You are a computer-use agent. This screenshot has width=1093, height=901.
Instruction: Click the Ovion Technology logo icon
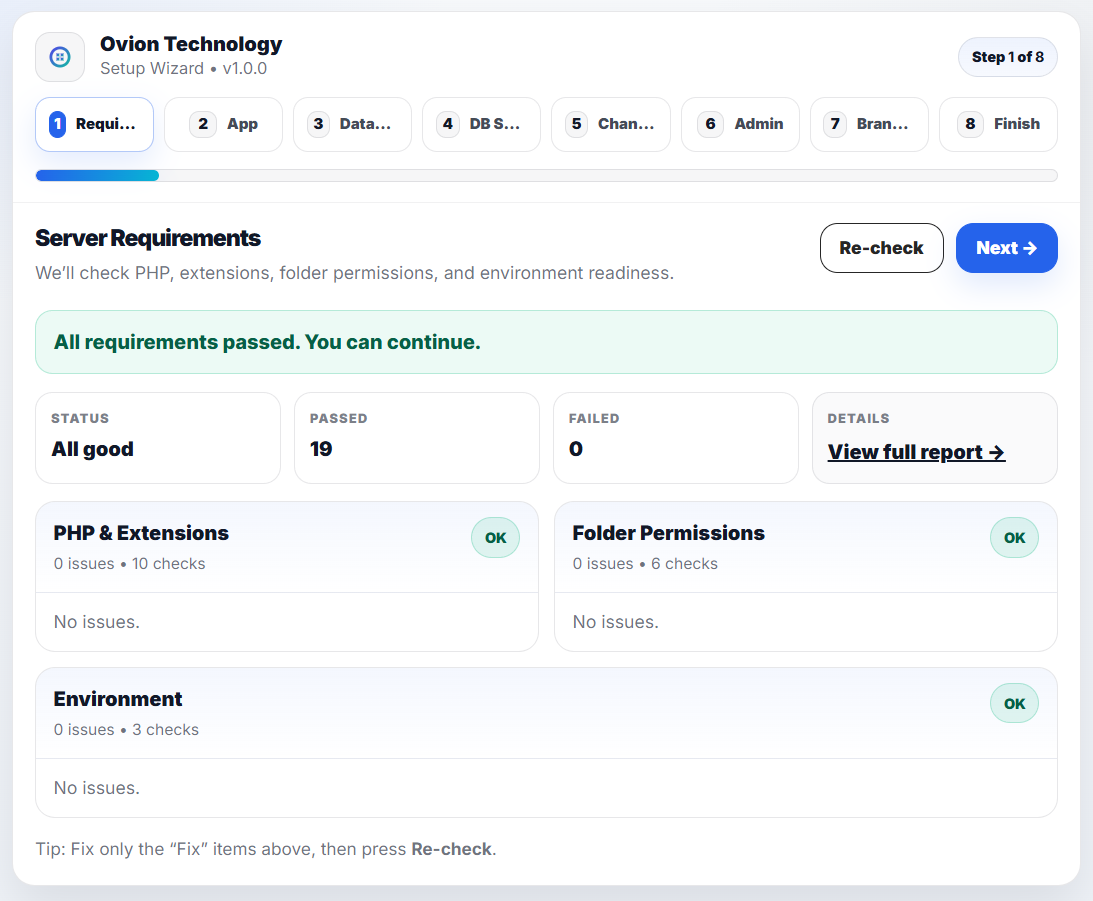60,57
